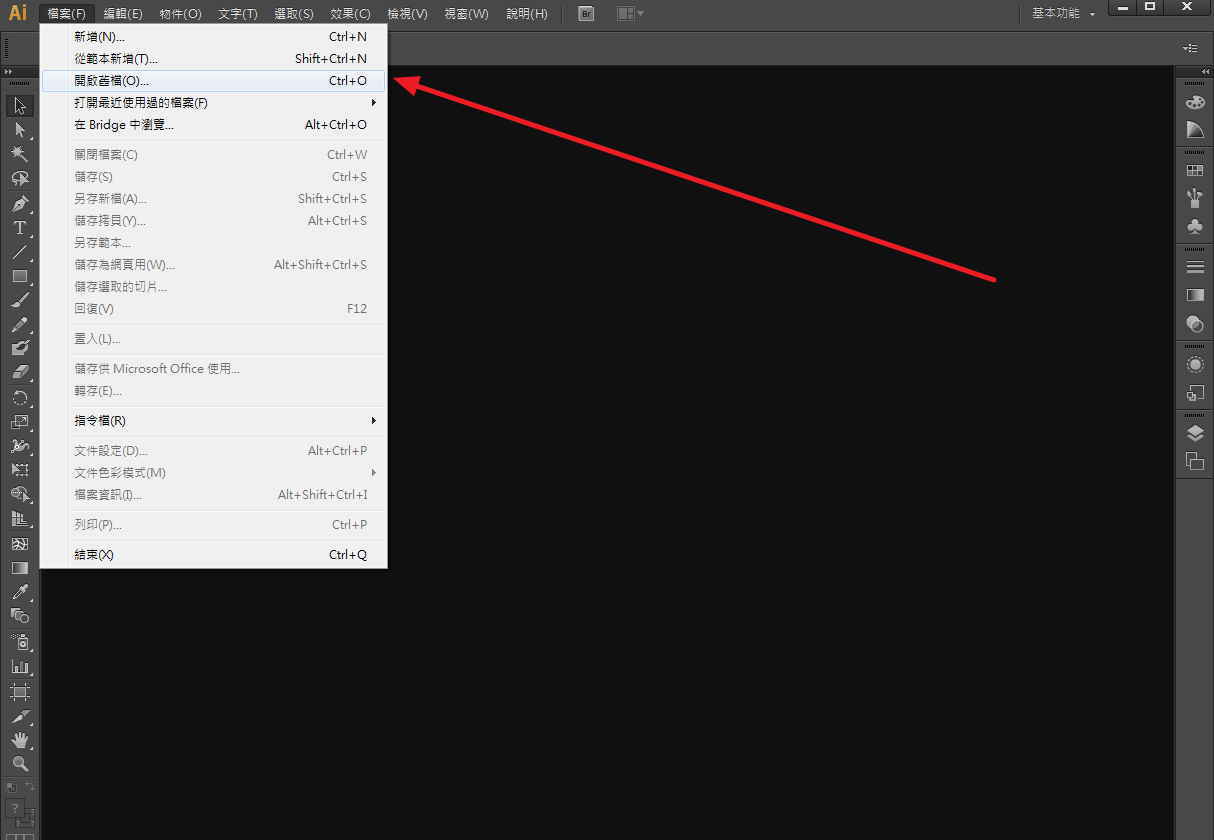Open the Appearance panel icon

[x=1195, y=364]
